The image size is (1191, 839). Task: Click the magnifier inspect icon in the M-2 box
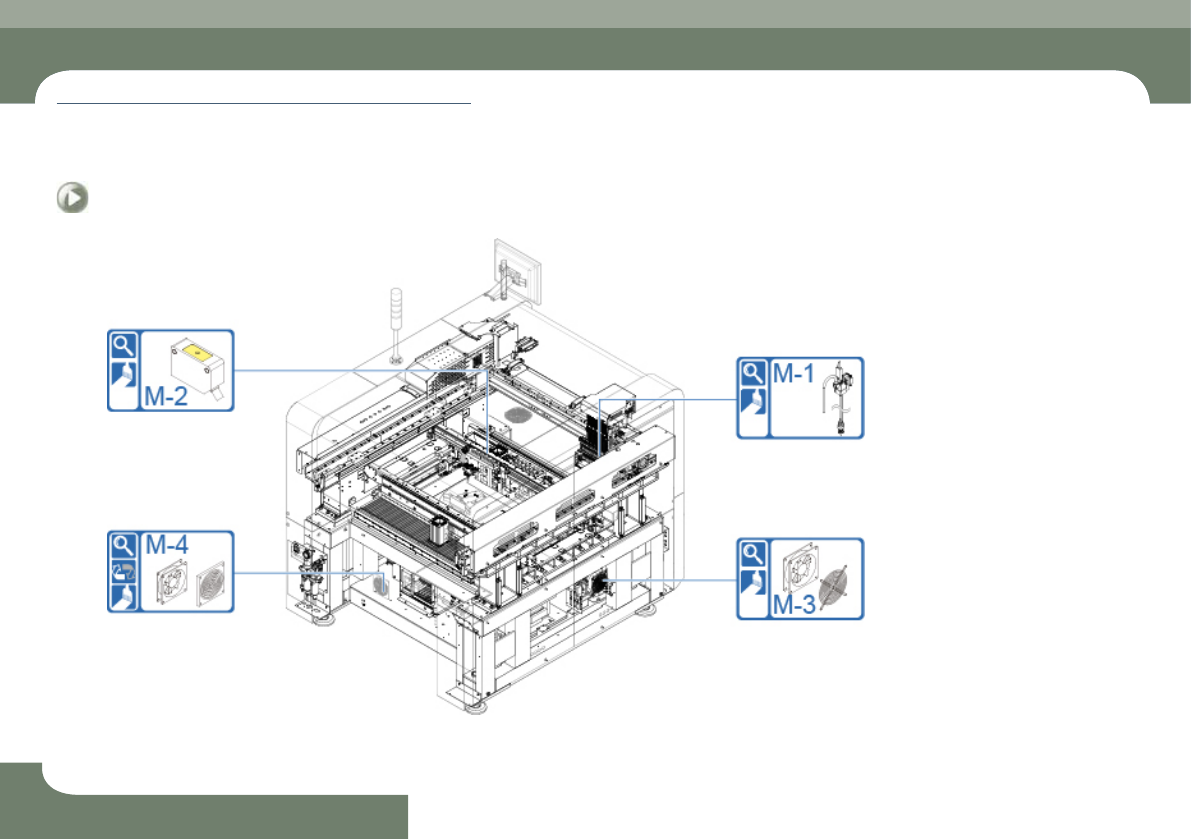(x=123, y=345)
